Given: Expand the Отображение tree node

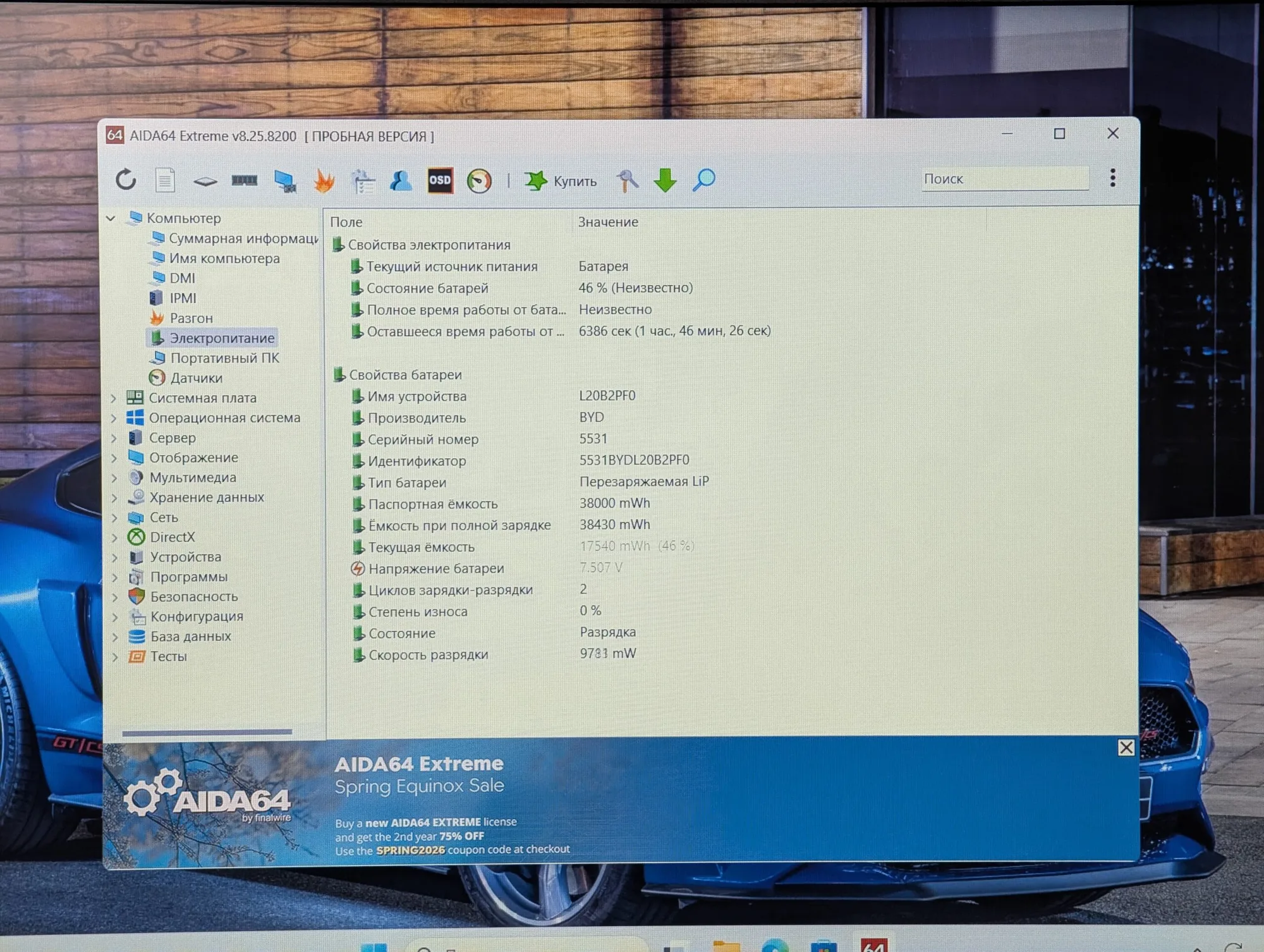Looking at the screenshot, I should [x=114, y=458].
